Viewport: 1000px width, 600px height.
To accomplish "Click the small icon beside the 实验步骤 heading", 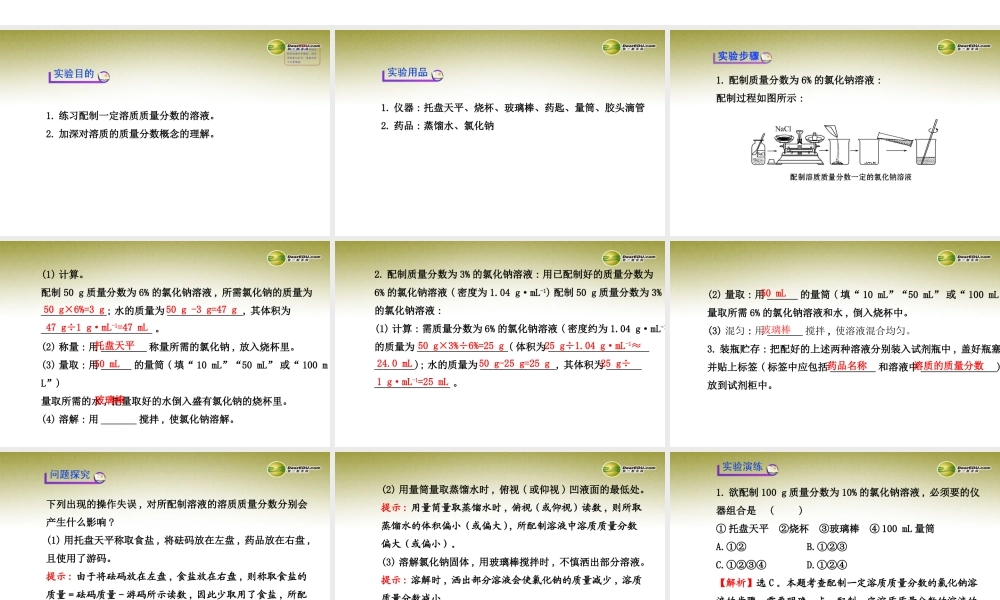I will tap(766, 57).
